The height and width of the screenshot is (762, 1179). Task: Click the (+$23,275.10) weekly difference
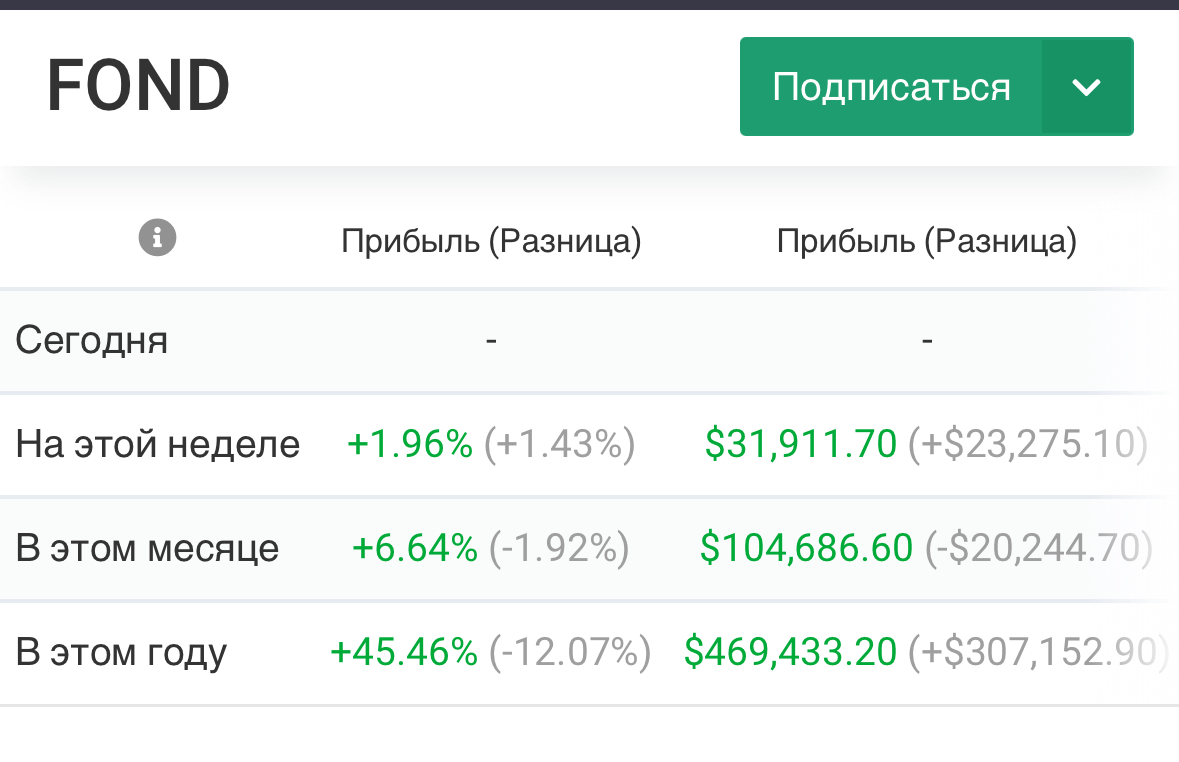point(1028,444)
